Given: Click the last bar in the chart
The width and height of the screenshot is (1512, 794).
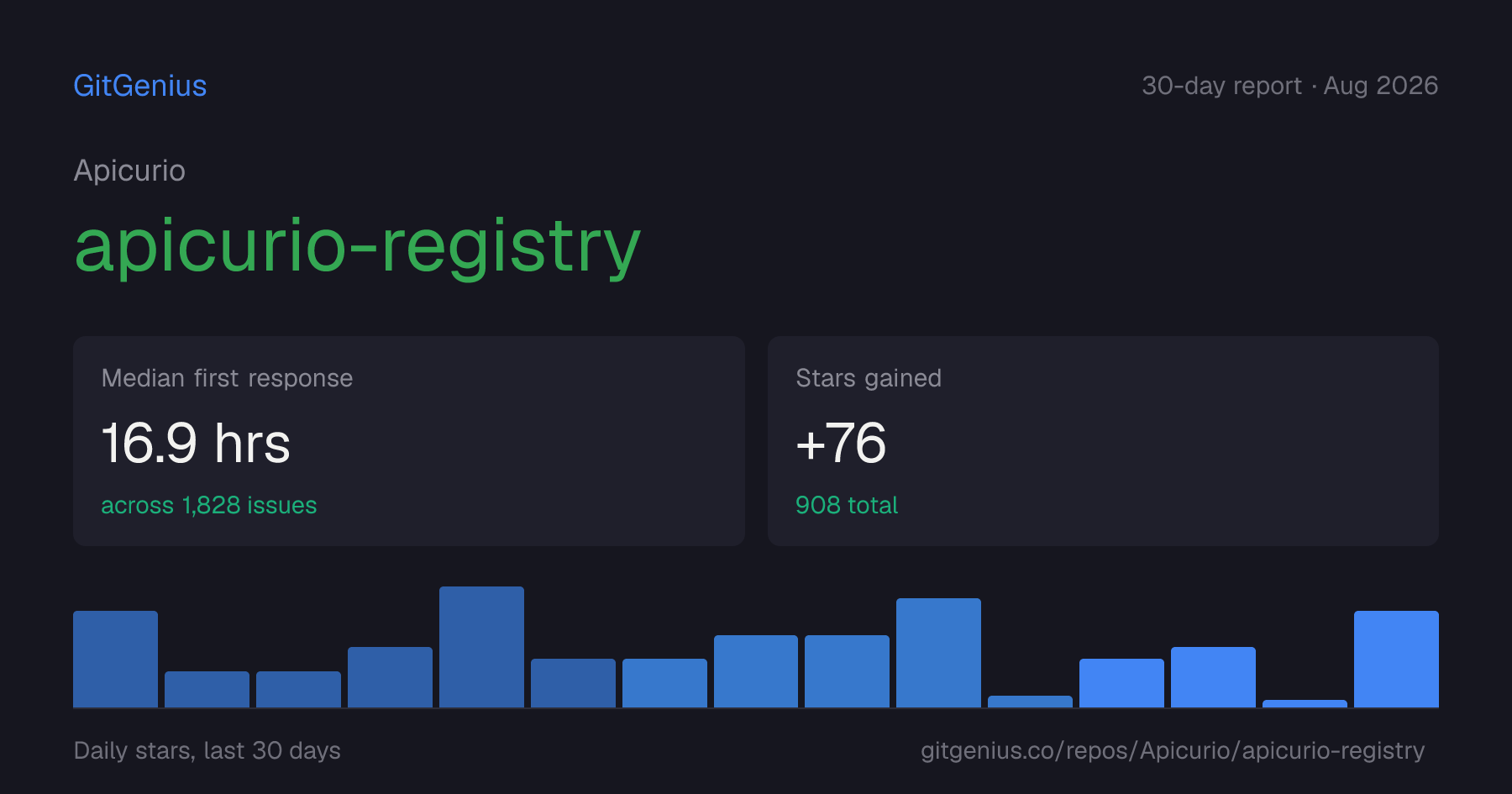Looking at the screenshot, I should tap(1396, 659).
